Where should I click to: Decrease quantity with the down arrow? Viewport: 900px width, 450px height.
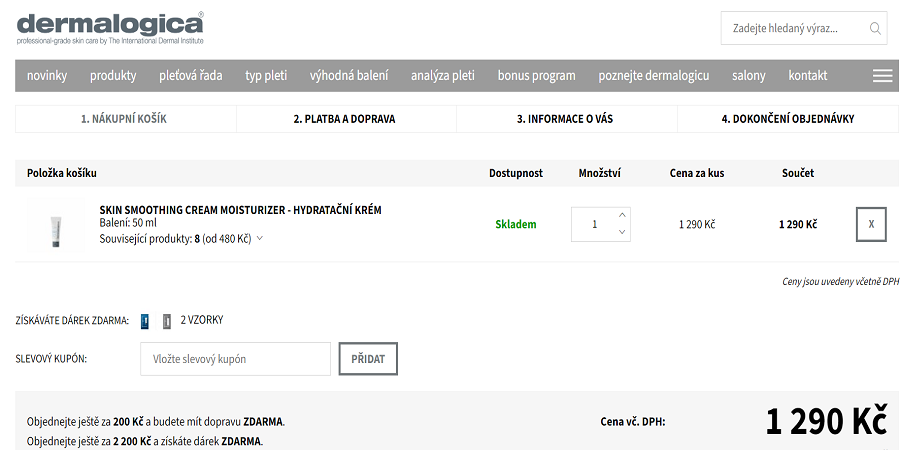pos(622,233)
